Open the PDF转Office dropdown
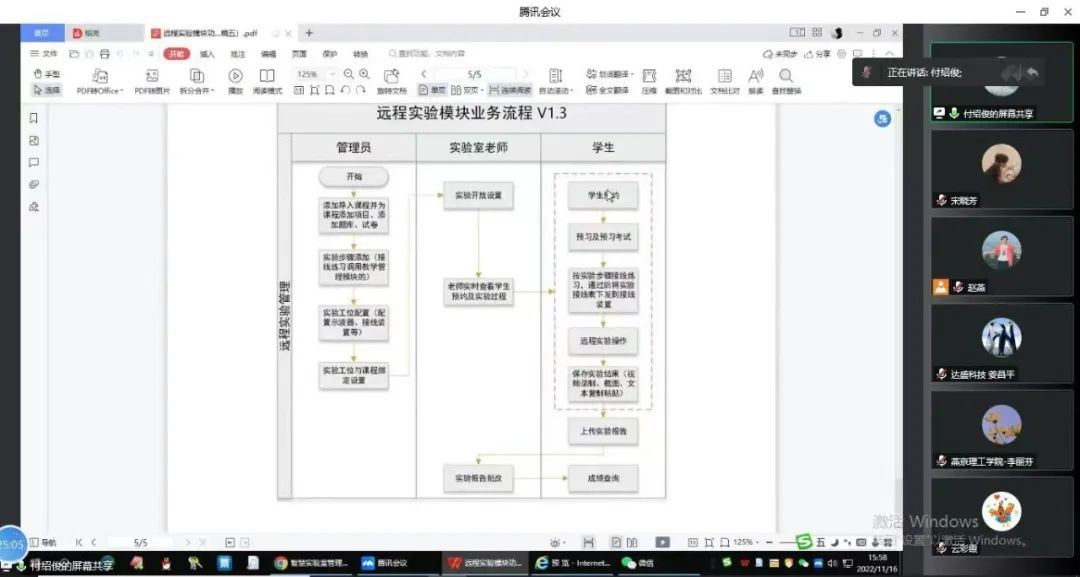The width and height of the screenshot is (1080, 577). pyautogui.click(x=100, y=90)
